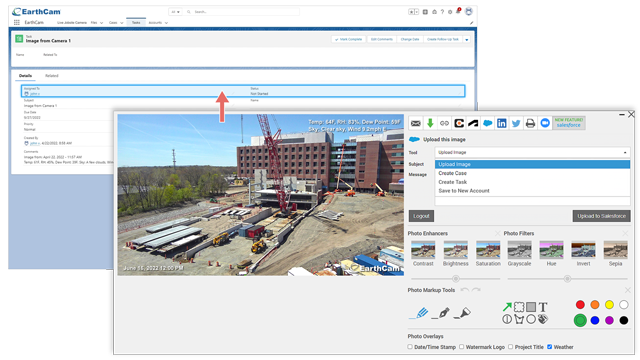
Task: Pick the blue color swatch
Action: pos(595,320)
